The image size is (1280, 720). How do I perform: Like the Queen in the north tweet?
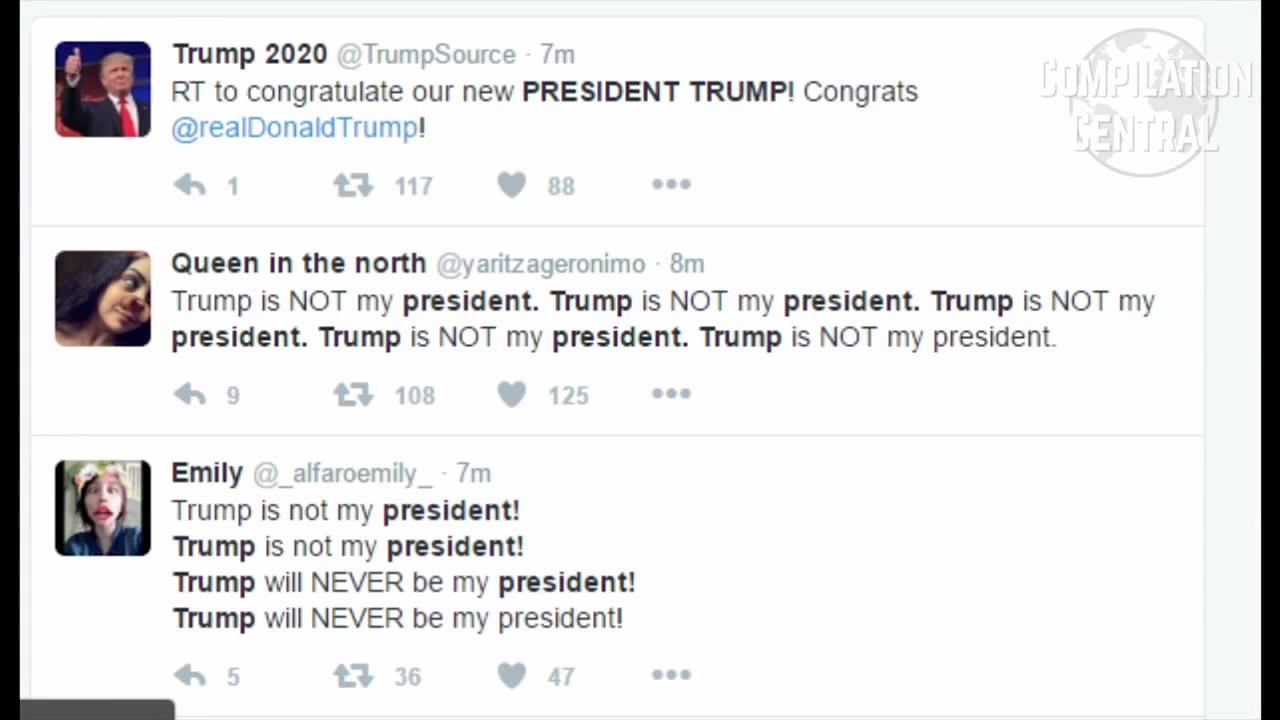coord(512,394)
